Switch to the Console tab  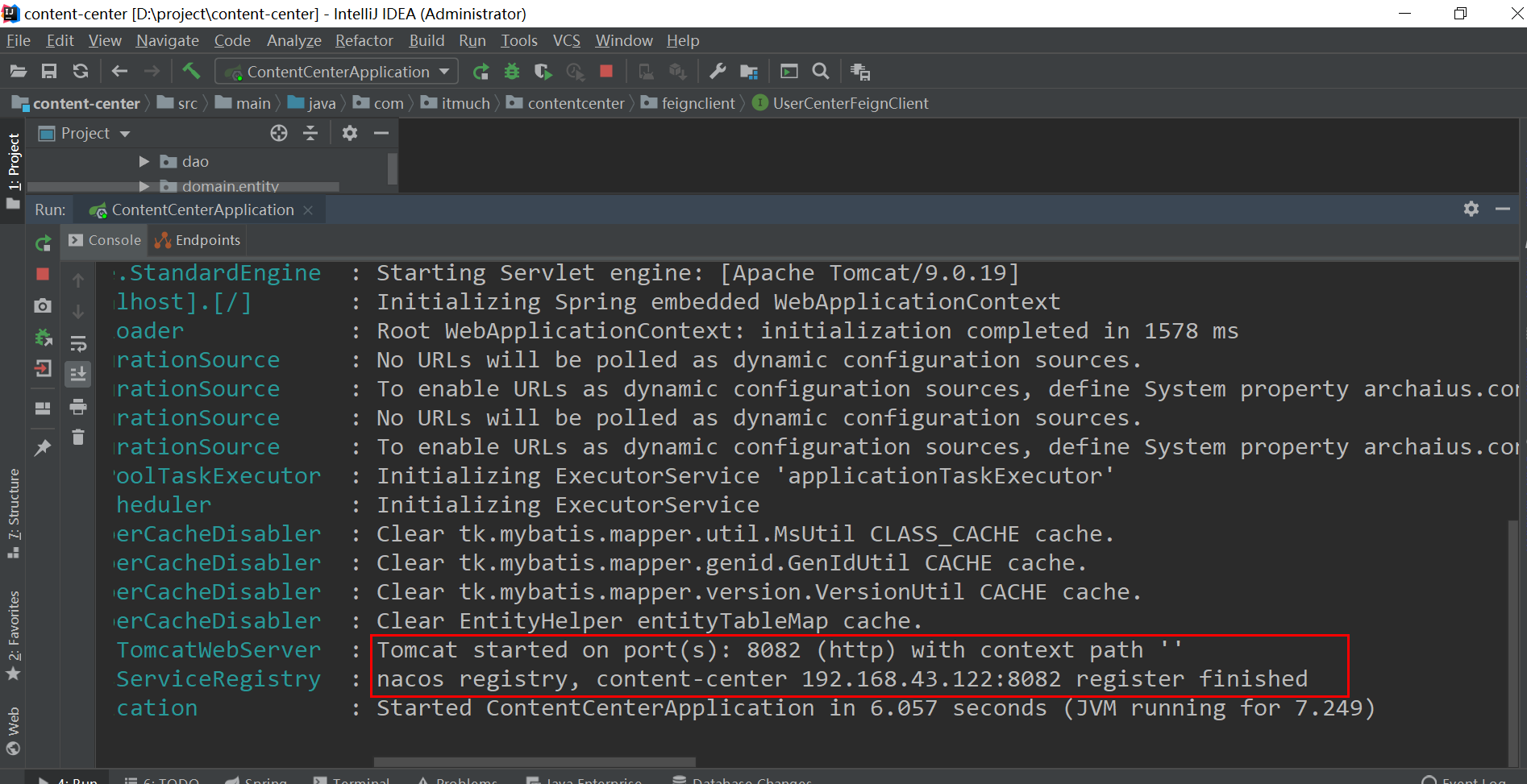point(105,240)
